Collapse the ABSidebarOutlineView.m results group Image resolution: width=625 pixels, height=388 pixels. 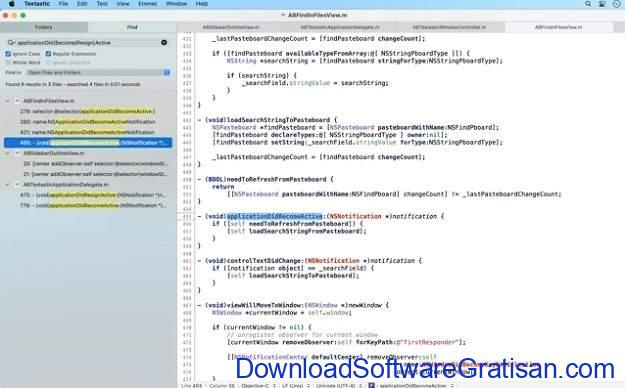point(8,153)
